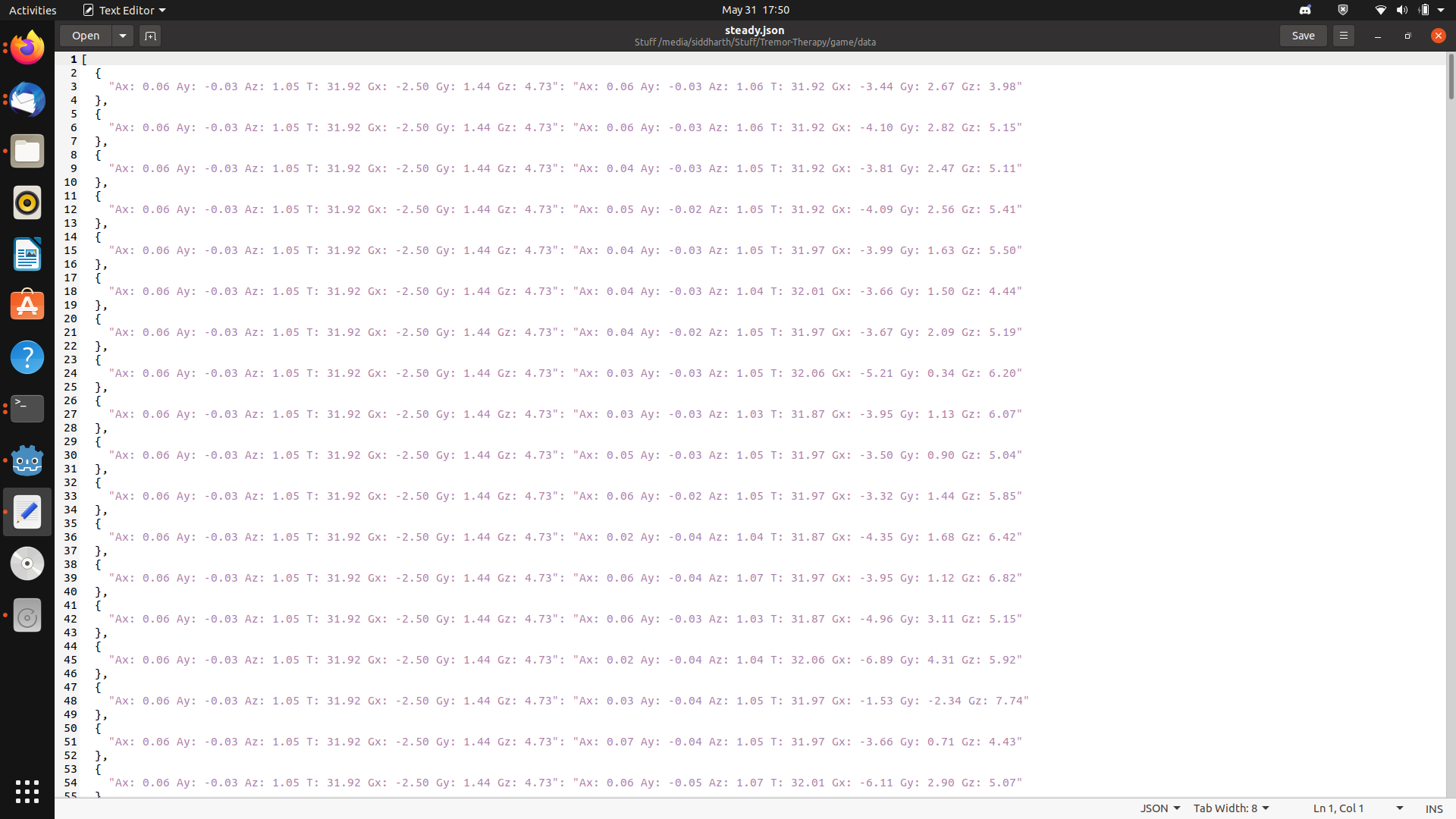
Task: Launch Firefox from the dock
Action: (x=27, y=49)
